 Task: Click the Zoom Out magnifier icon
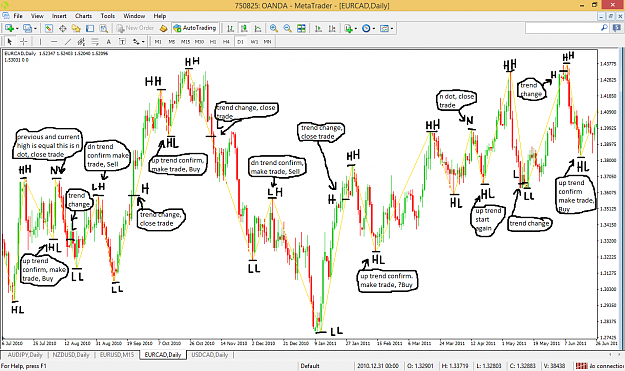(287, 28)
